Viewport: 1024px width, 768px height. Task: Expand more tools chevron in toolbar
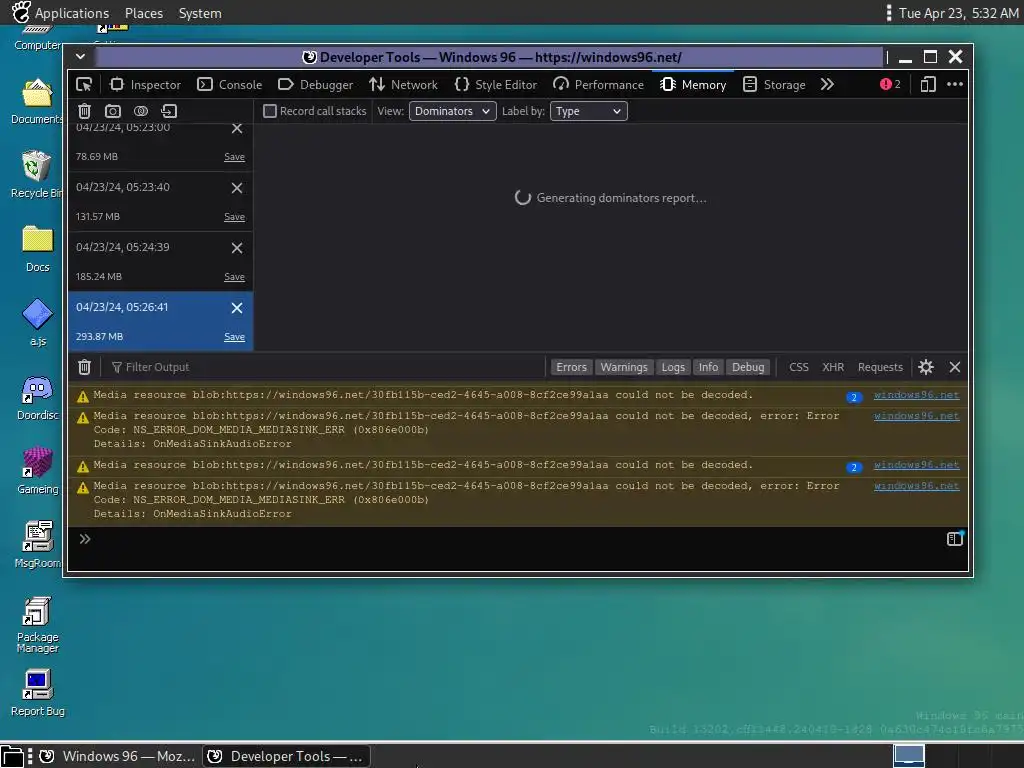(x=827, y=85)
